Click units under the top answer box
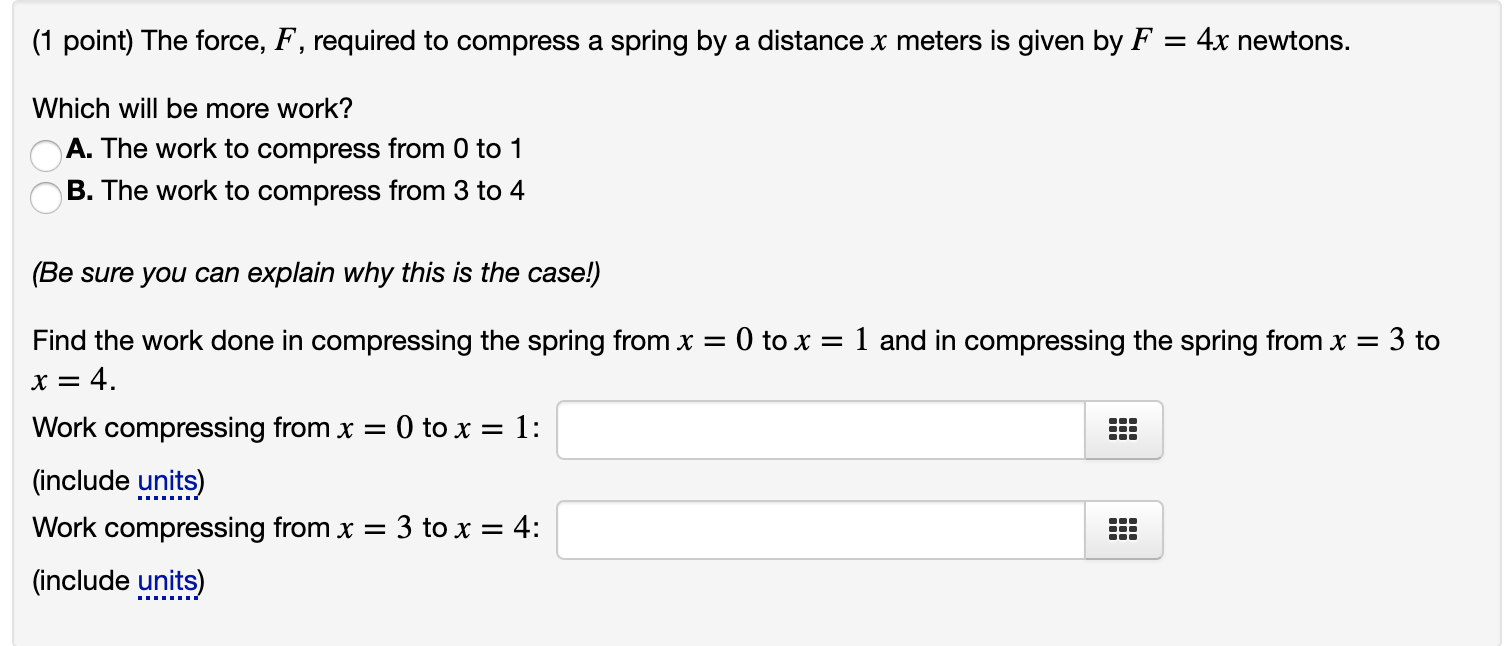The image size is (1512, 646). (x=166, y=481)
